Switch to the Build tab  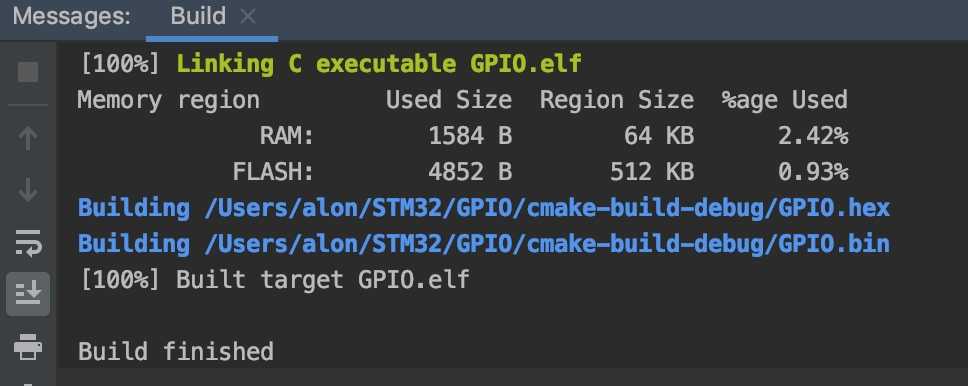click(x=198, y=16)
